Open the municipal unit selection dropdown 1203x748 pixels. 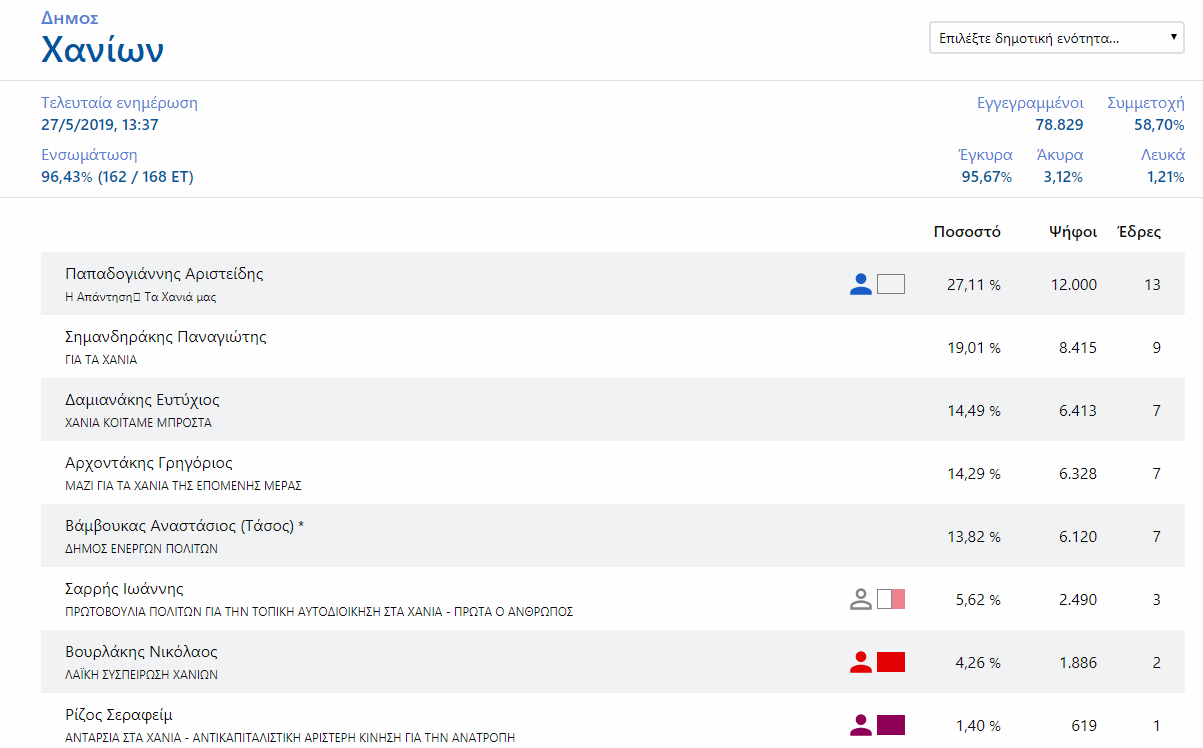point(1057,39)
